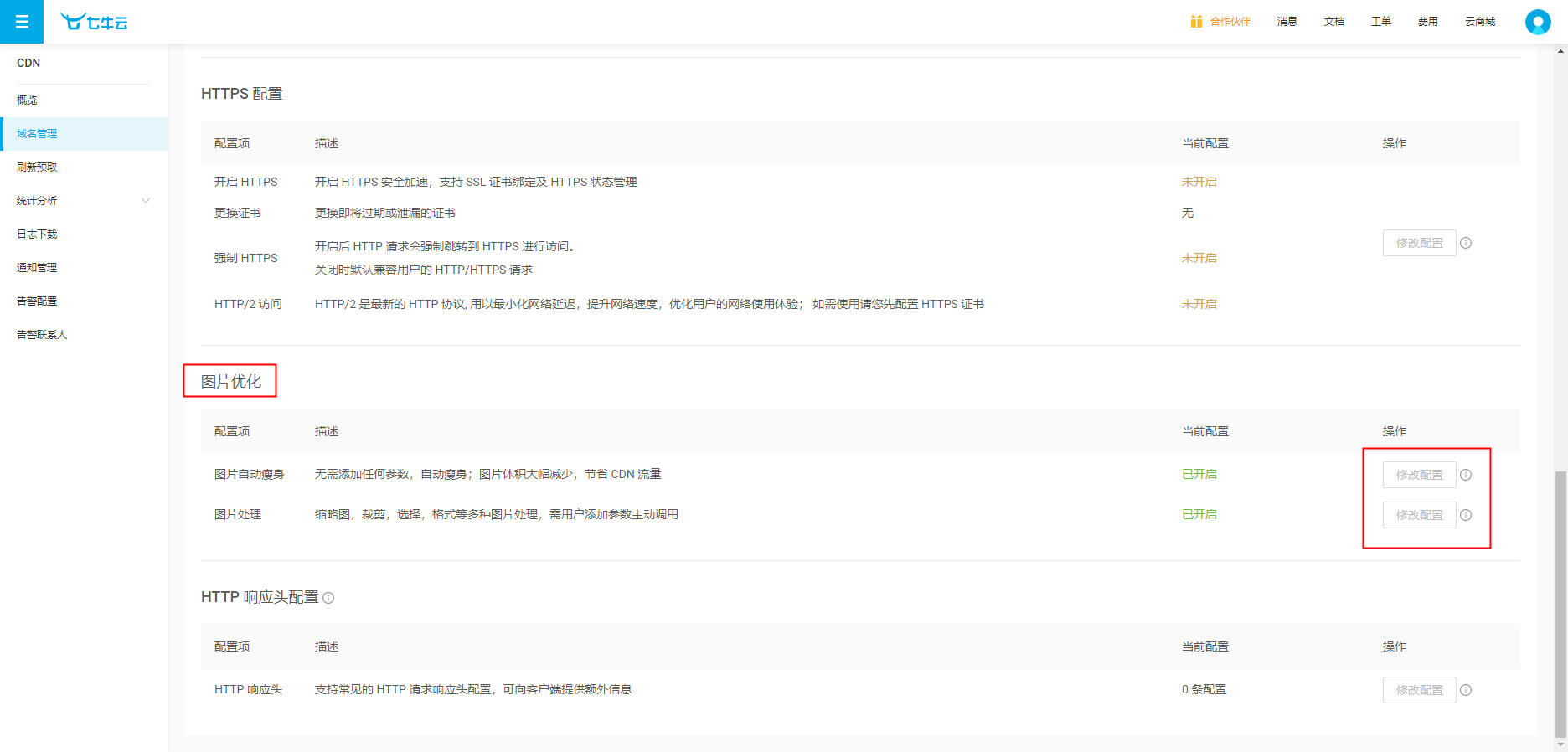Click info icon beside 图片自动瘦身 修改配置 button
The image size is (1568, 752).
(1466, 475)
